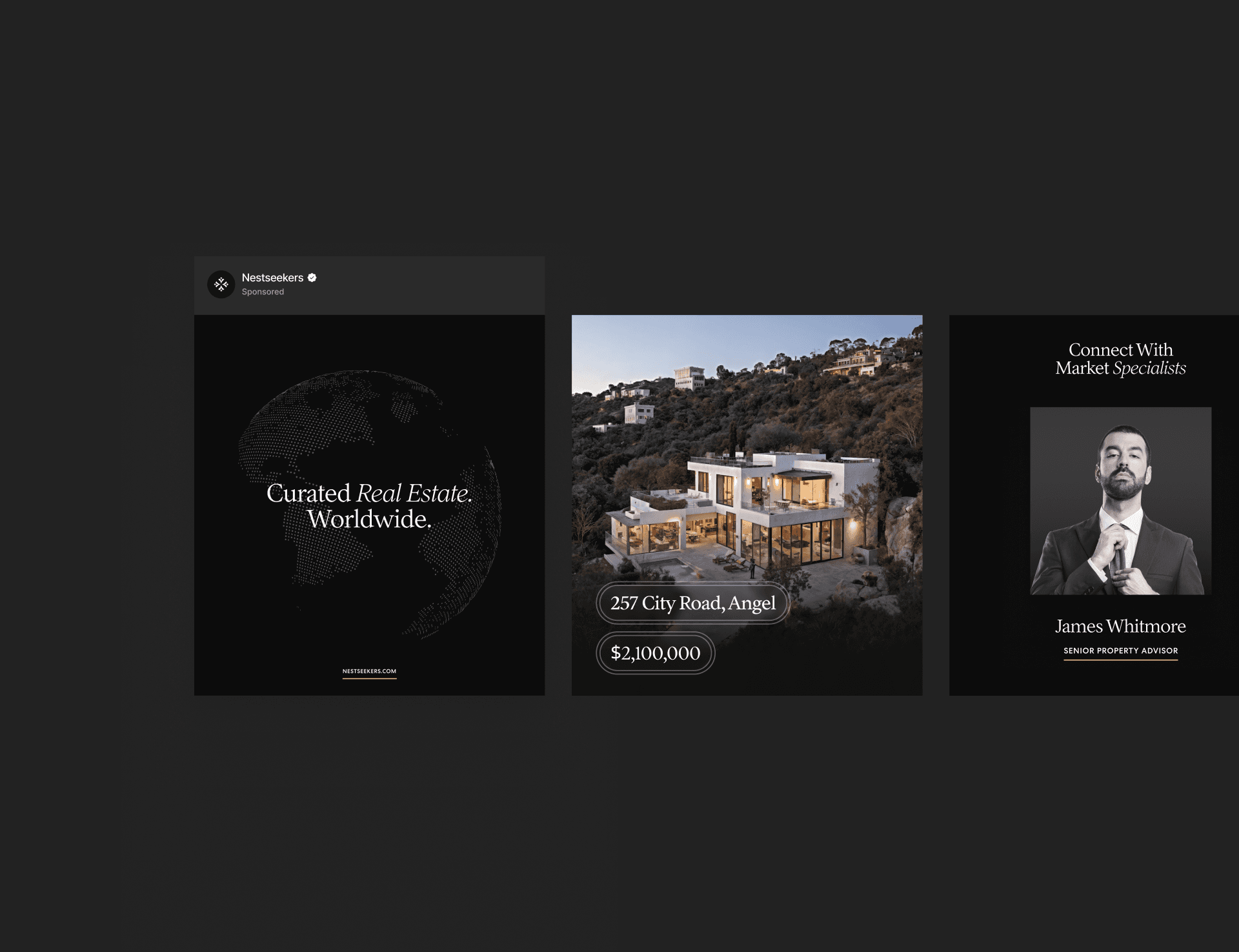Select the SENIOR PROPERTY ADVISOR title

pyautogui.click(x=1120, y=651)
